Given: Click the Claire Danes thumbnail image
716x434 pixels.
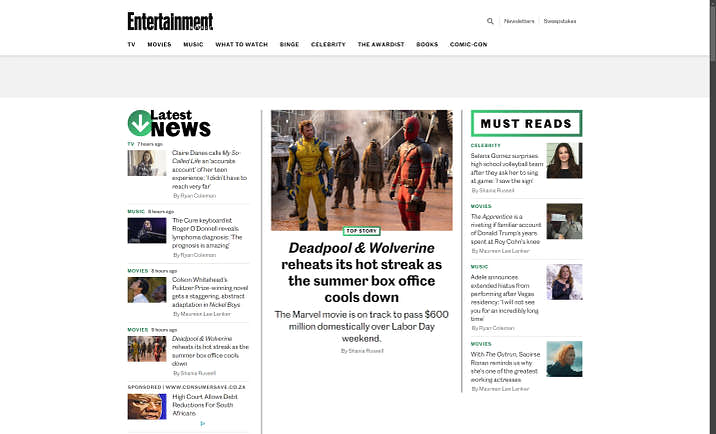Looking at the screenshot, I should (147, 163).
